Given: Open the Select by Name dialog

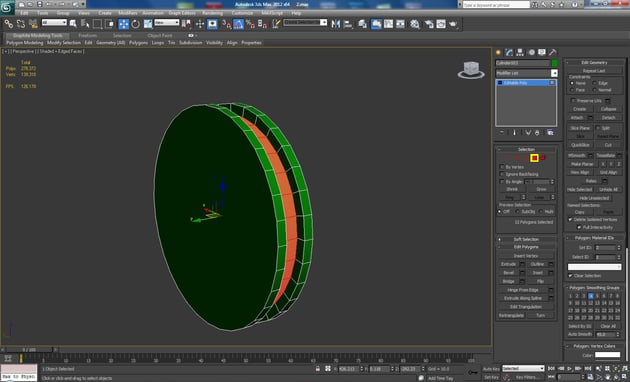Looking at the screenshot, I should tap(85, 24).
